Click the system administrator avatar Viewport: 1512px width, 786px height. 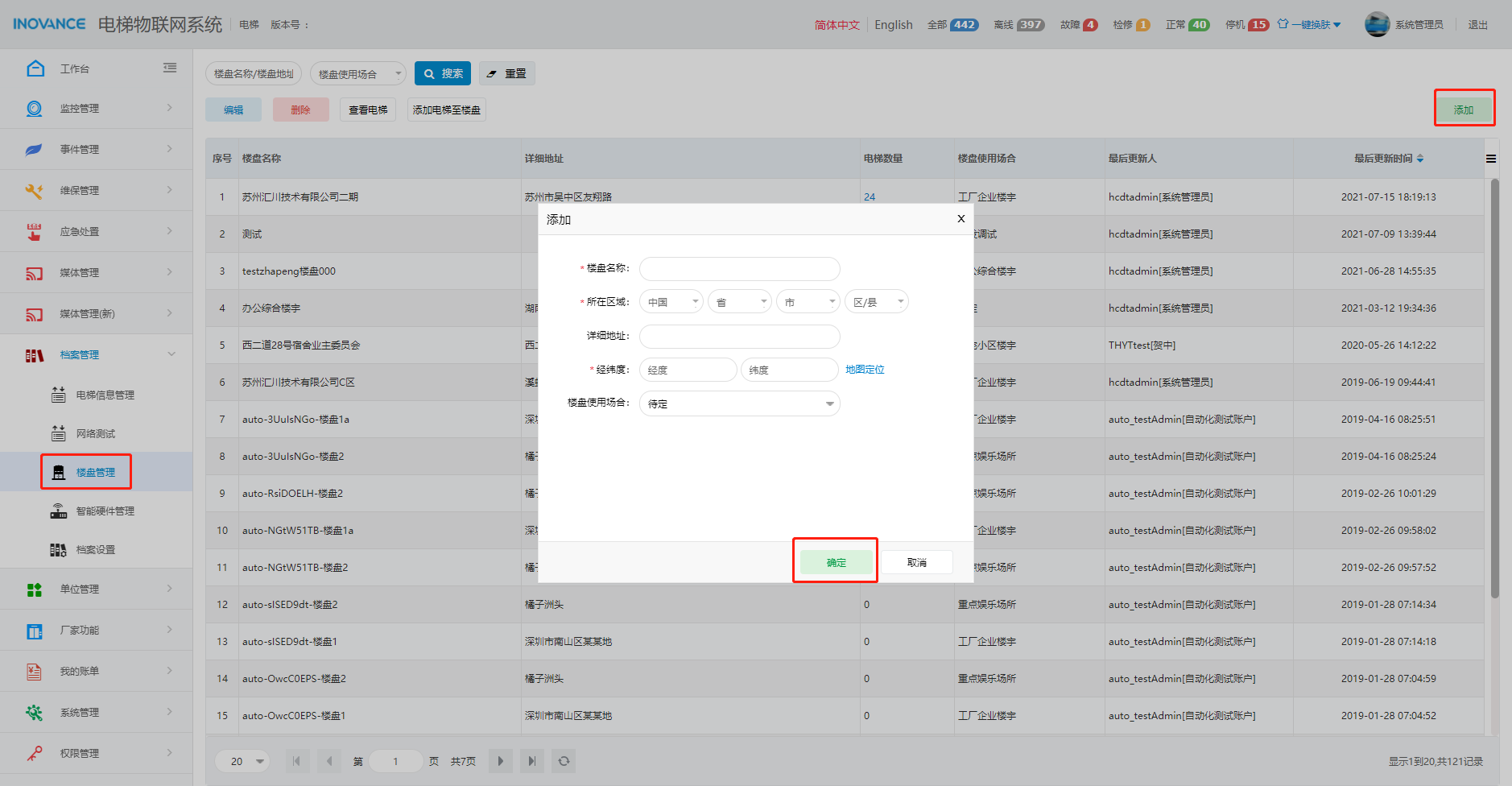[x=1378, y=24]
